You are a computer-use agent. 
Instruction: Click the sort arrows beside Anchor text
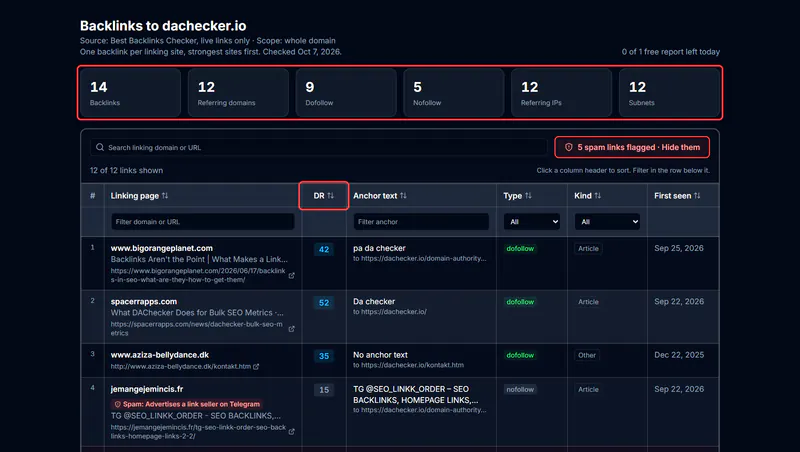point(403,195)
